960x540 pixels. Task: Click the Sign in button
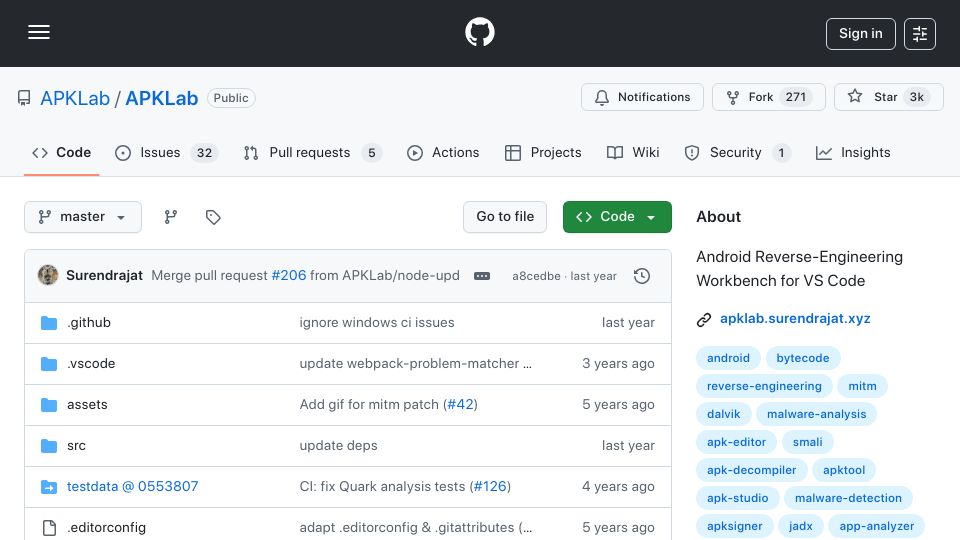tap(860, 34)
